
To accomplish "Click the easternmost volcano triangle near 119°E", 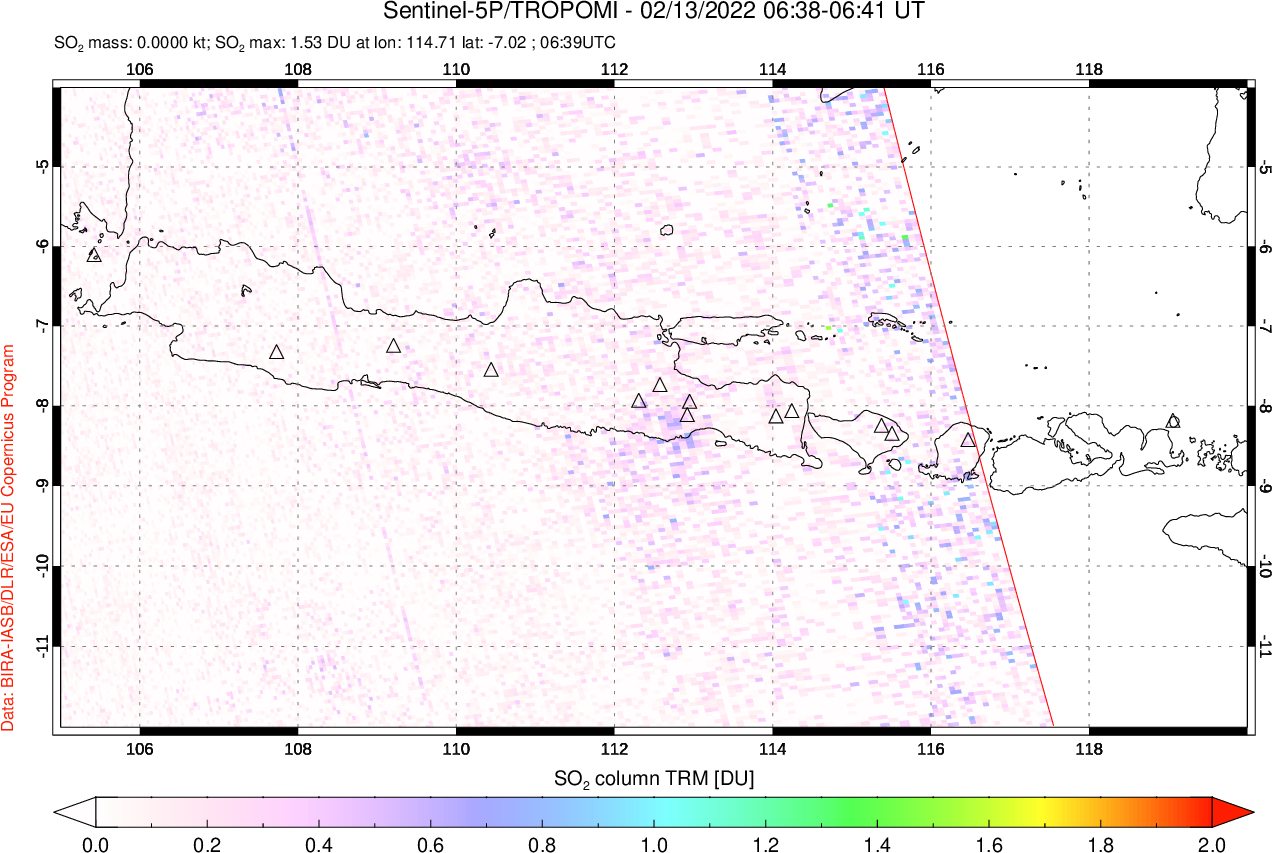I will pos(1173,421).
